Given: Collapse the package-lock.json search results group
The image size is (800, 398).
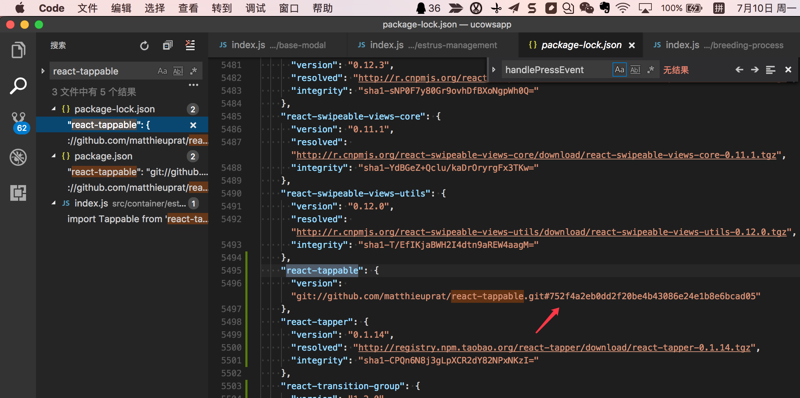Looking at the screenshot, I should tap(54, 109).
